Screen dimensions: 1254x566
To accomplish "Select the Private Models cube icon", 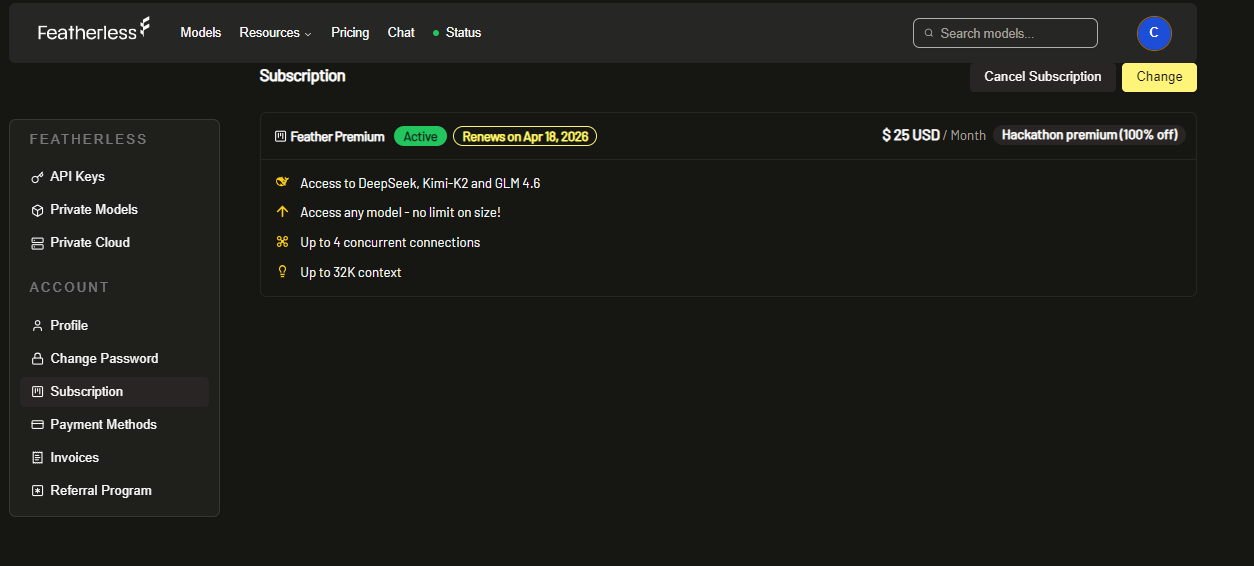I will pos(37,210).
